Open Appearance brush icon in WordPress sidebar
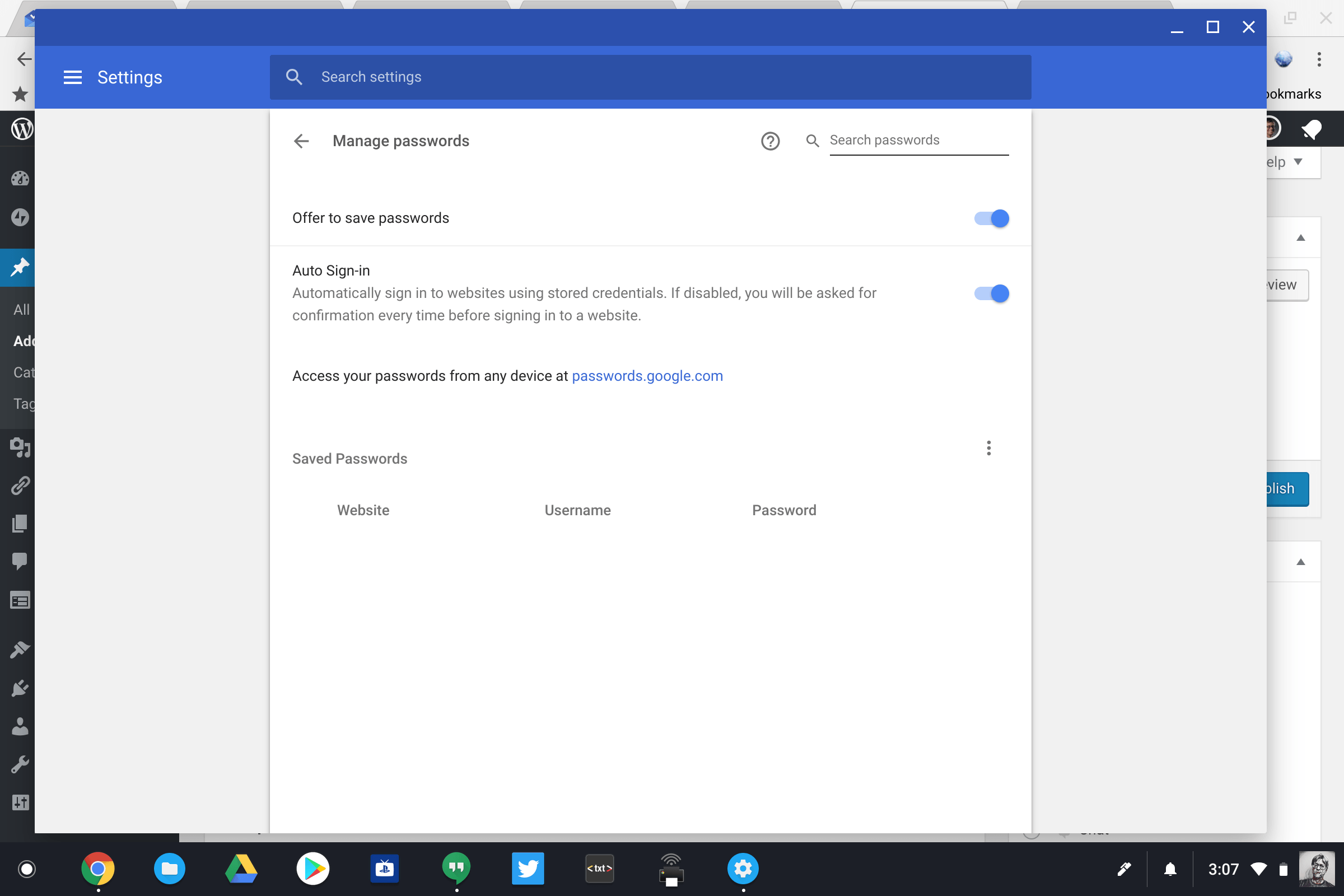 (20, 650)
